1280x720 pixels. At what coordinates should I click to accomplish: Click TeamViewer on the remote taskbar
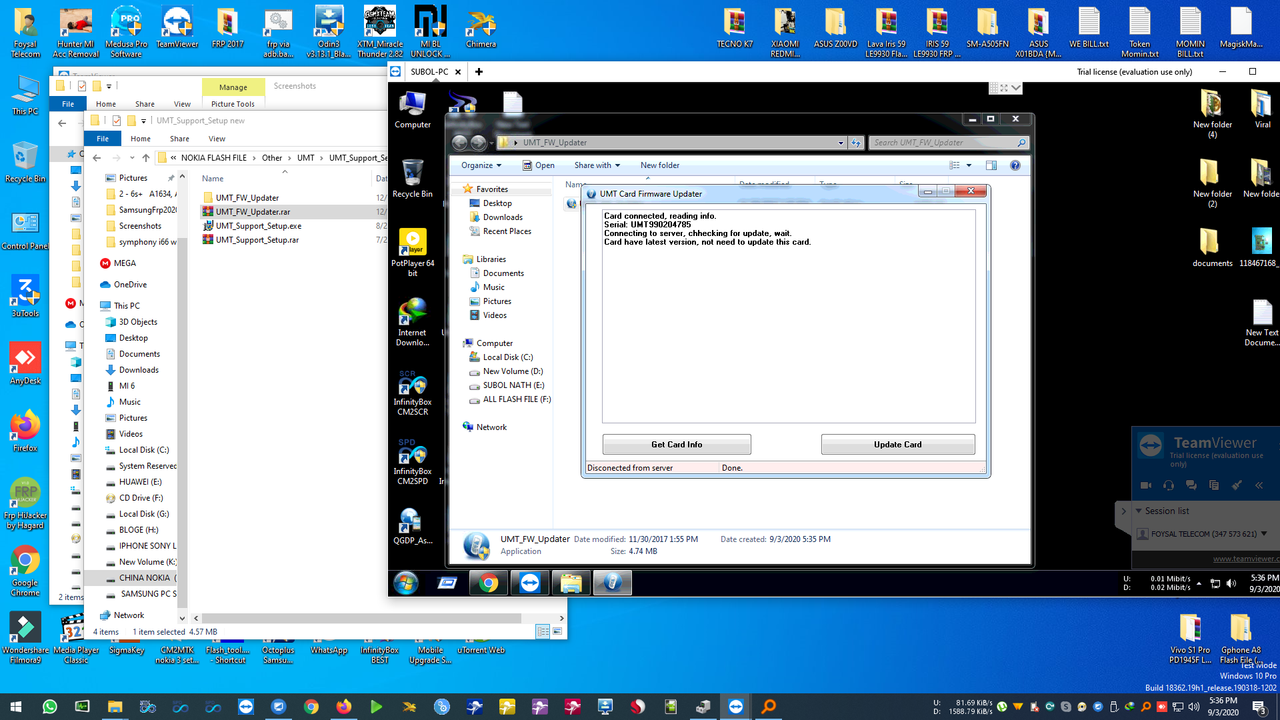click(x=529, y=583)
